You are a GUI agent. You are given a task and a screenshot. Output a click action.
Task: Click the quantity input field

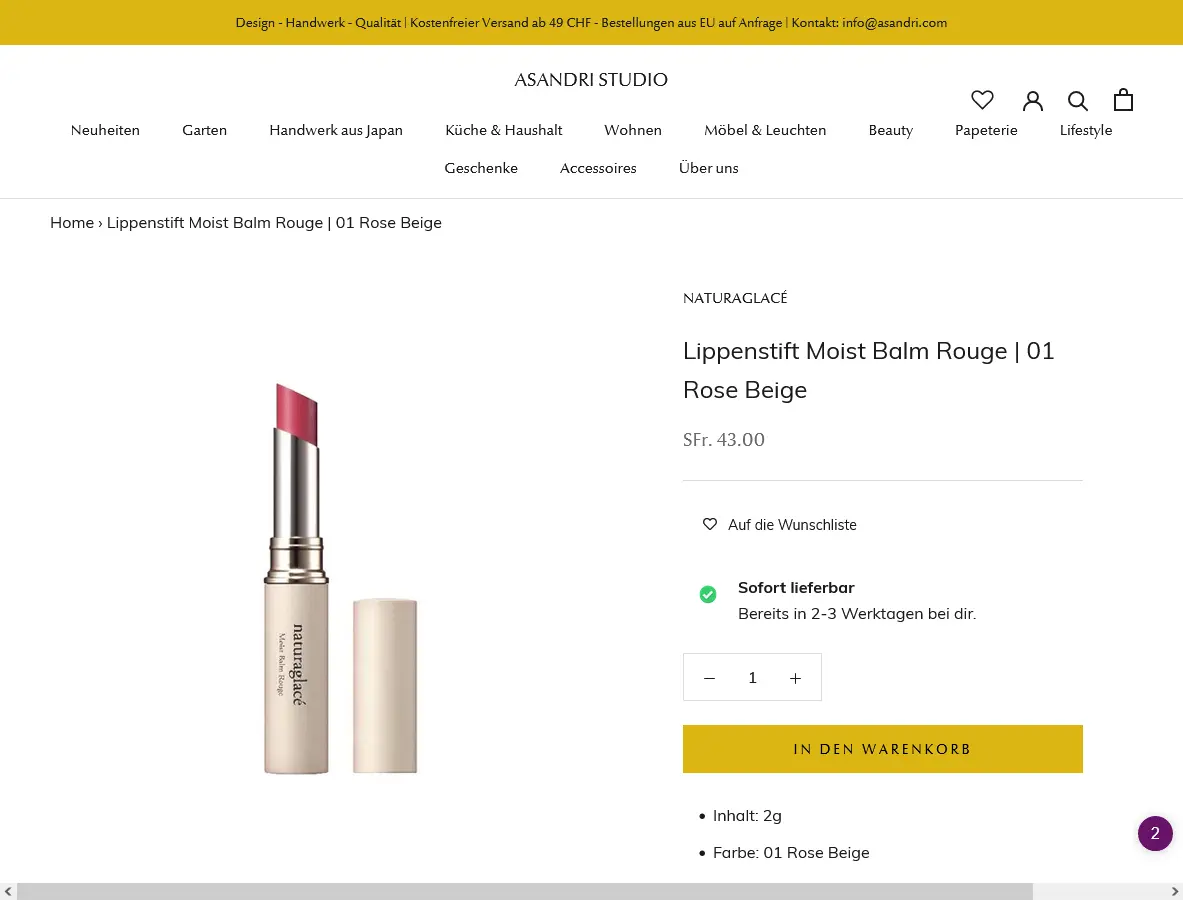click(x=752, y=677)
